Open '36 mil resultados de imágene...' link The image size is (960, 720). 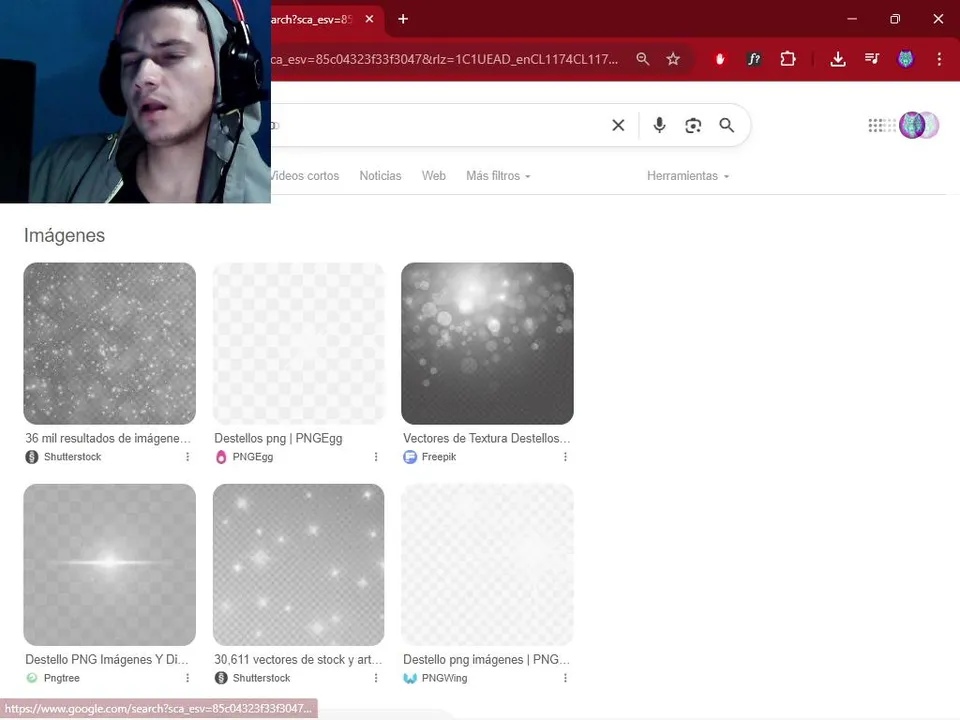108,438
